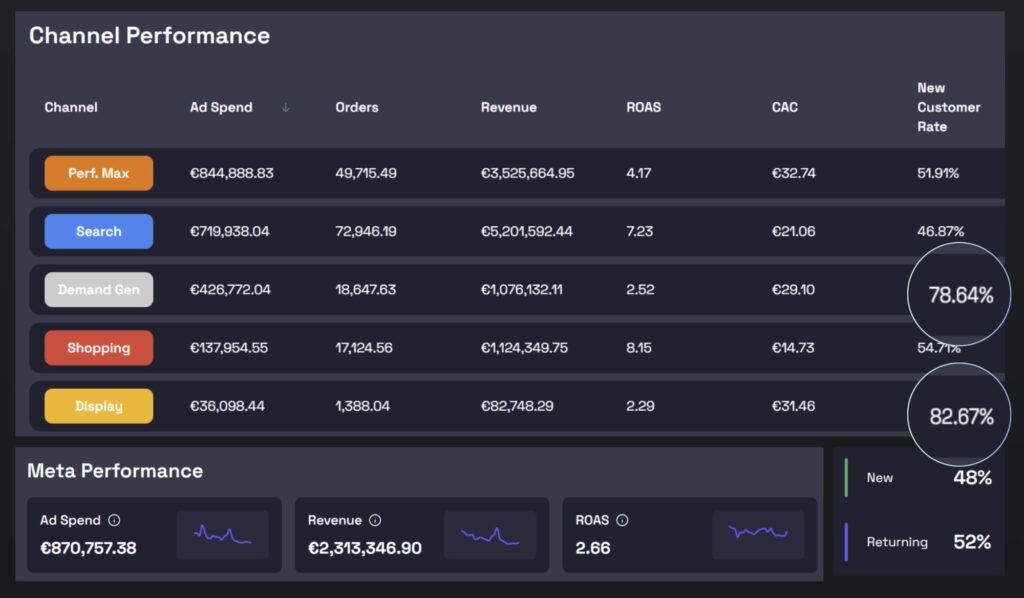Select the Shopping channel badge
The height and width of the screenshot is (598, 1024).
tap(99, 347)
